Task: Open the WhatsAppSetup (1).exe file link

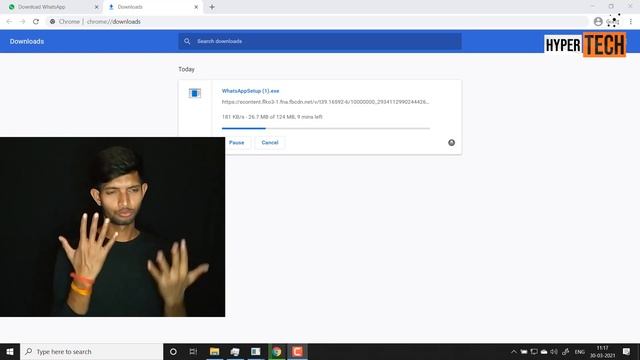Action: 250,91
